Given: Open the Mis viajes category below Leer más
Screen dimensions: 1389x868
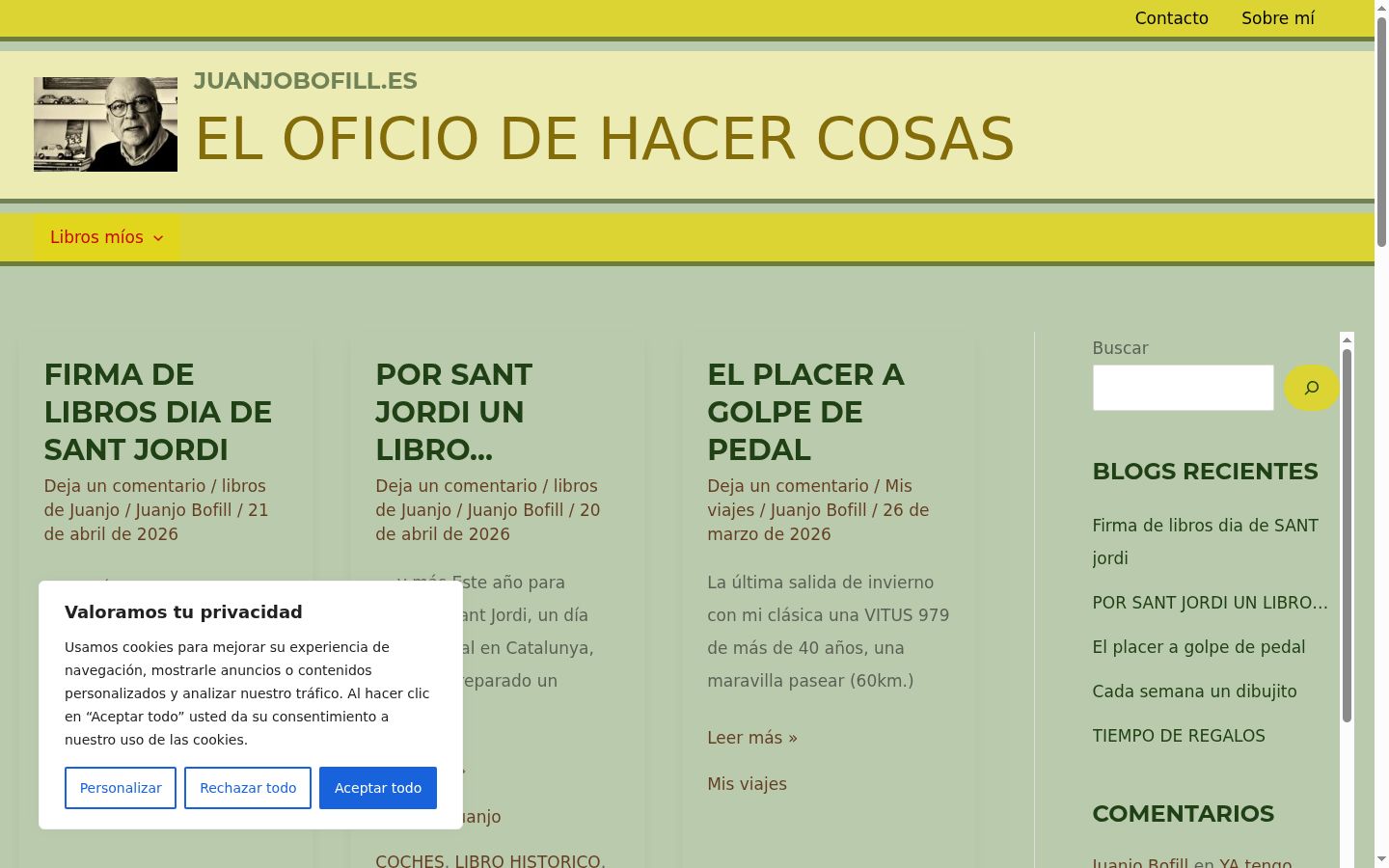Looking at the screenshot, I should [x=747, y=784].
